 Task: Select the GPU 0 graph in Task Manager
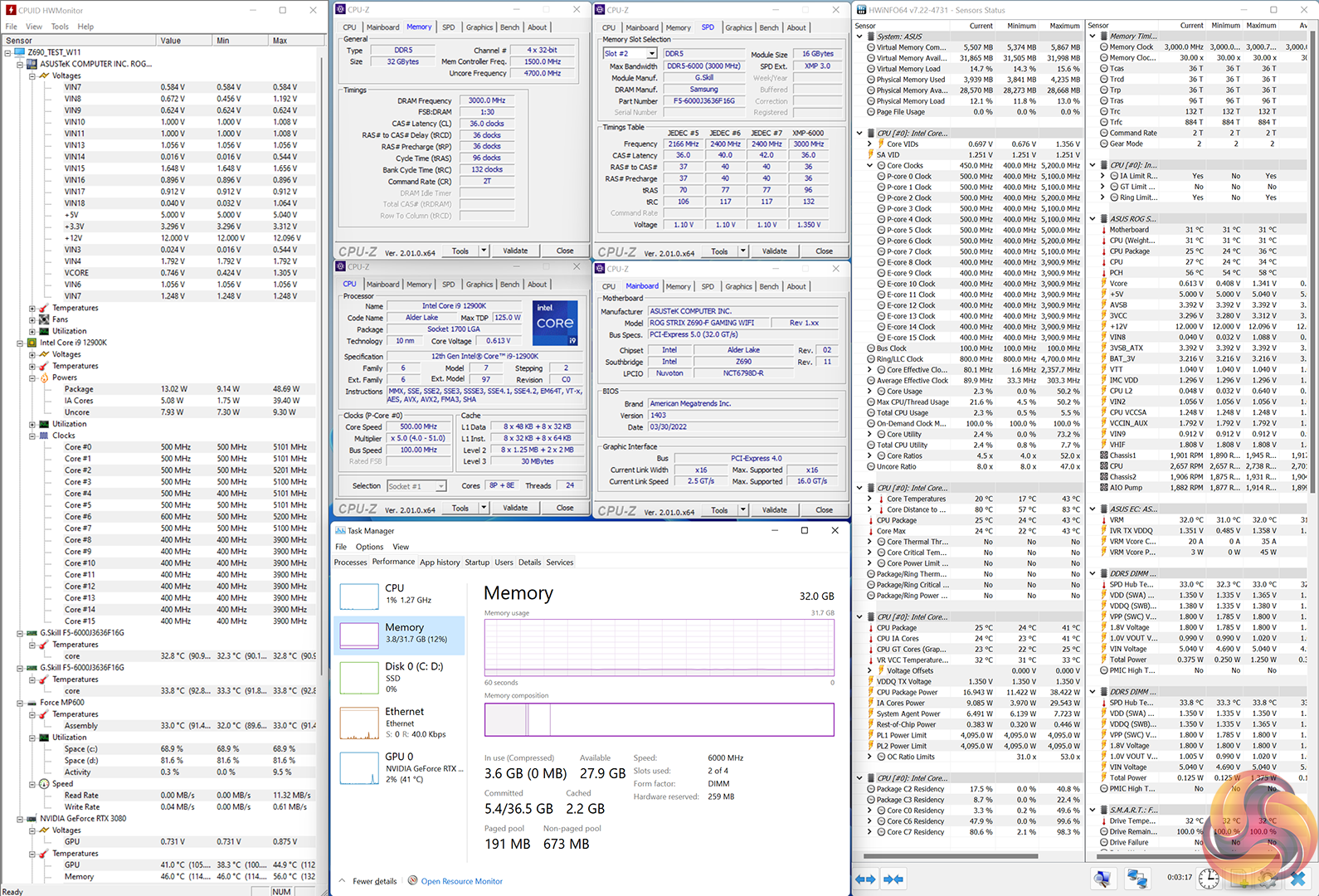[x=359, y=768]
